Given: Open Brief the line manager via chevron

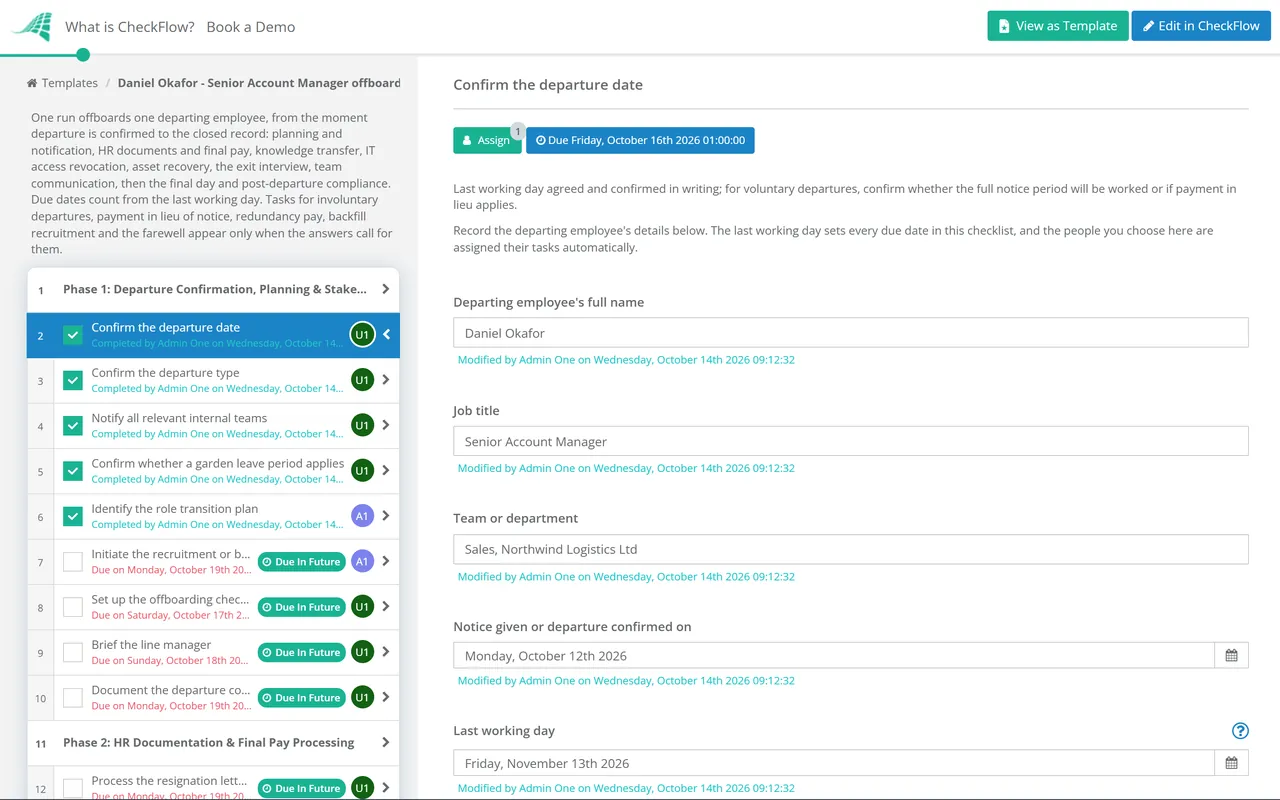Looking at the screenshot, I should [386, 652].
